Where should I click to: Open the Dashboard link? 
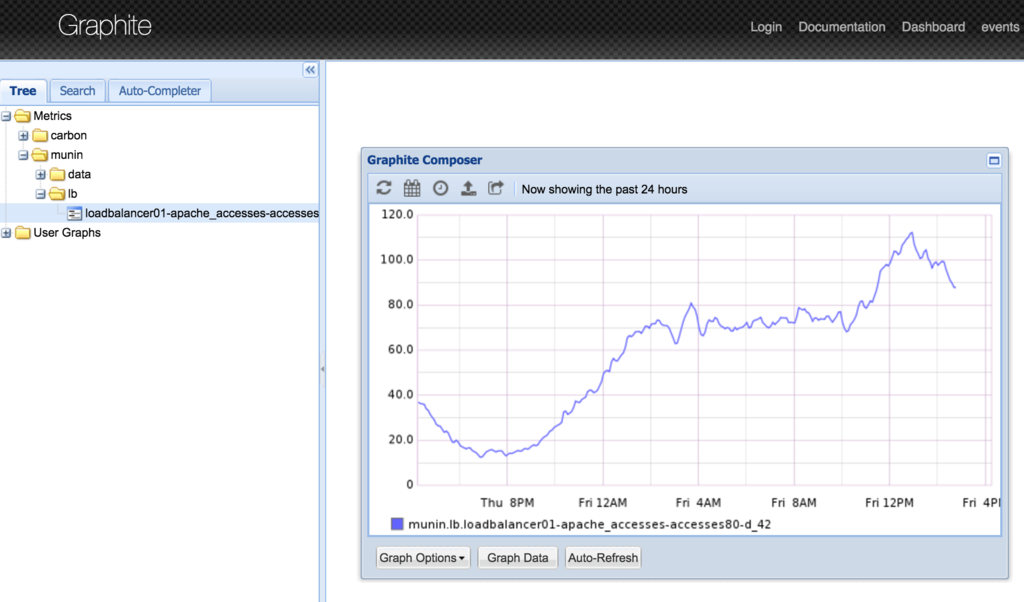click(933, 27)
